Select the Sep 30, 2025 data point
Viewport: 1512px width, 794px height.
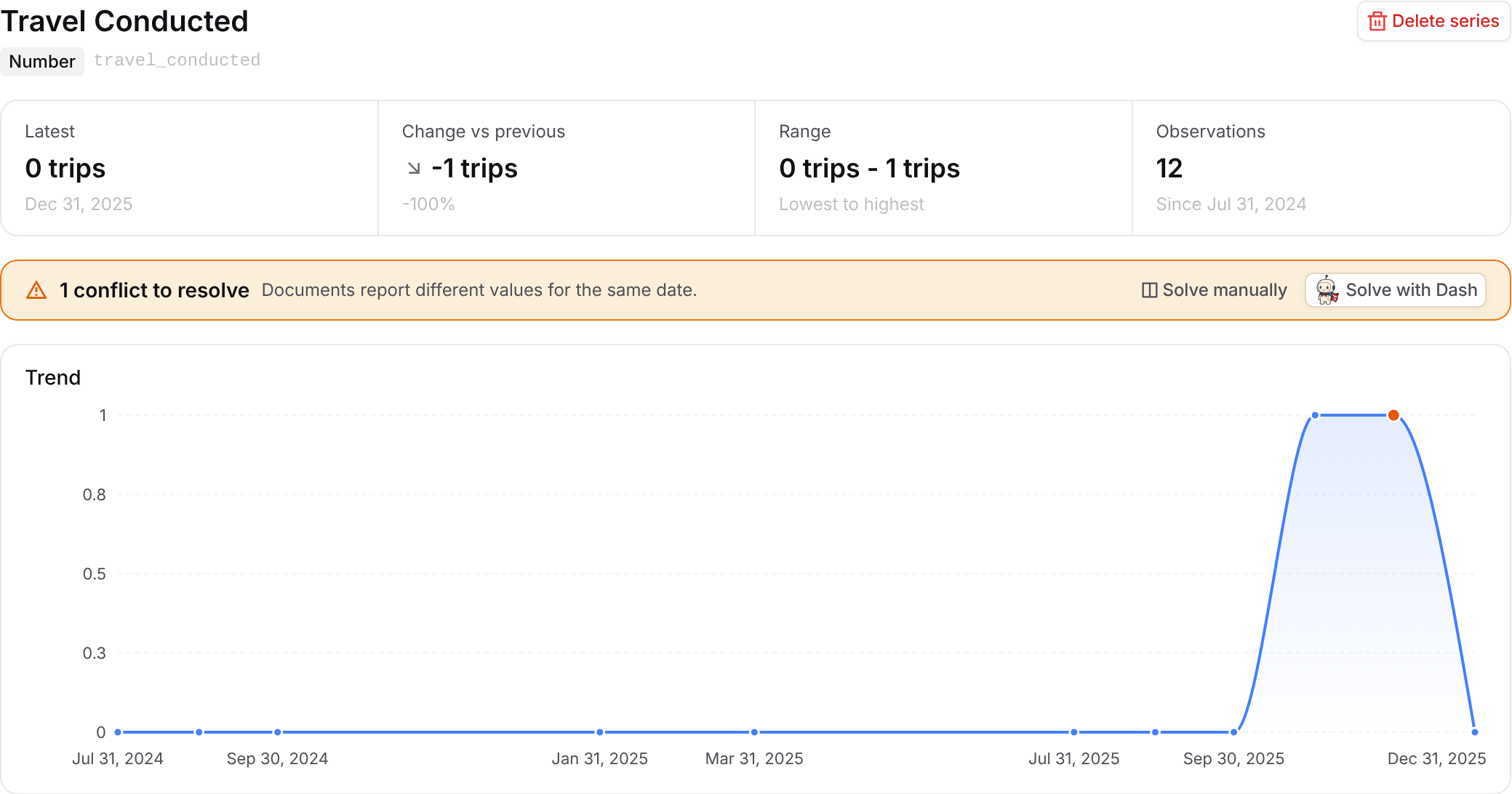(x=1233, y=732)
